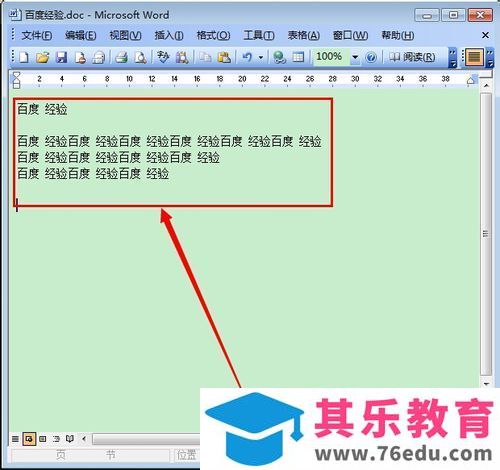Run the spelling and grammar check

click(163, 57)
